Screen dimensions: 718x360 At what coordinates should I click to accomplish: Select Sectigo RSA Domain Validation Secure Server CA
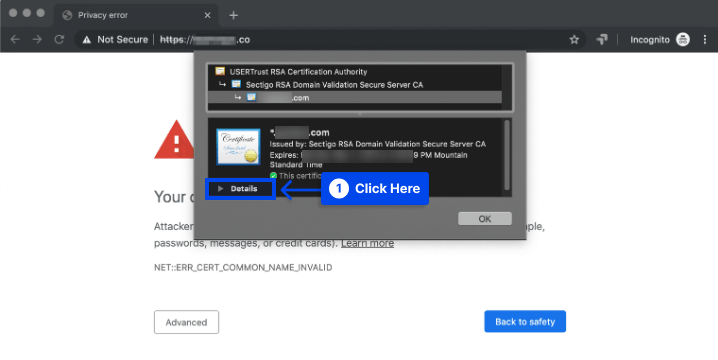(355, 84)
